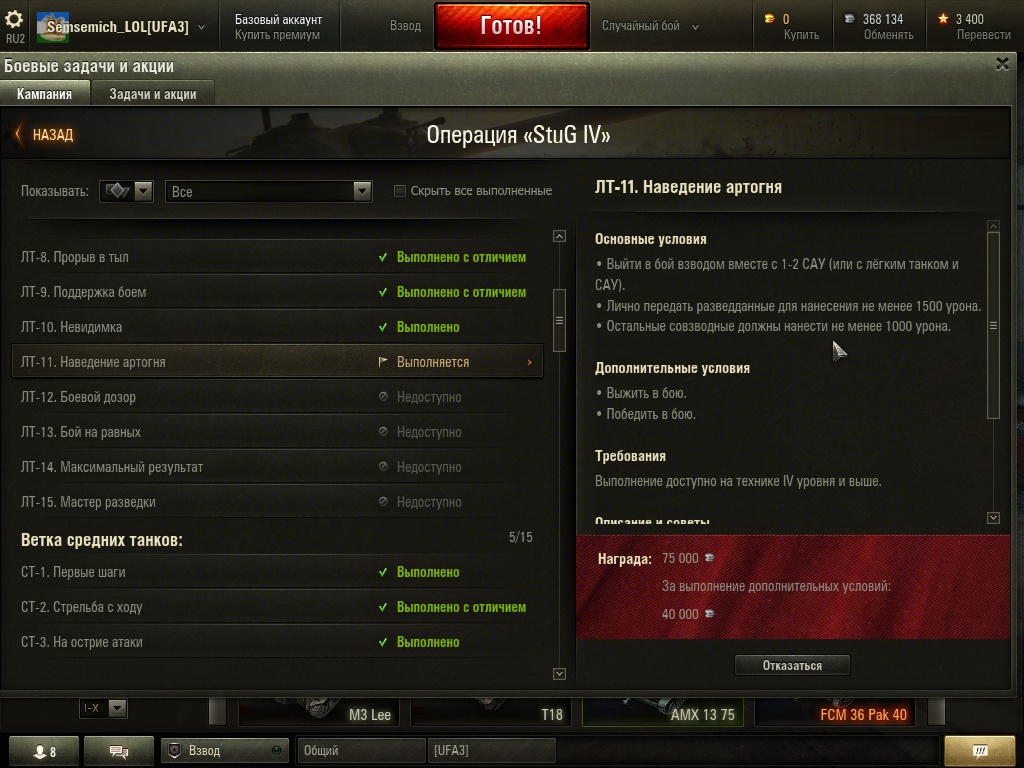Viewport: 1024px width, 768px height.
Task: Click the silver credits icon in header
Action: [849, 19]
